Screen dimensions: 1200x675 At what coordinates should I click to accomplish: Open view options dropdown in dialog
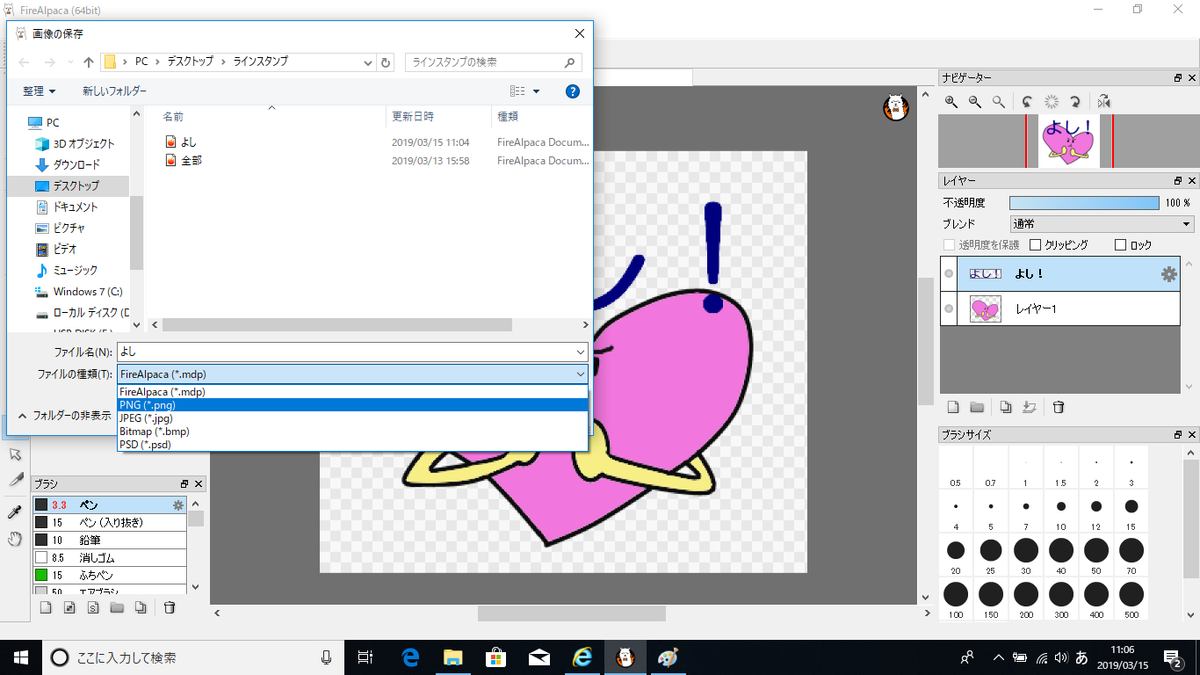[x=536, y=91]
